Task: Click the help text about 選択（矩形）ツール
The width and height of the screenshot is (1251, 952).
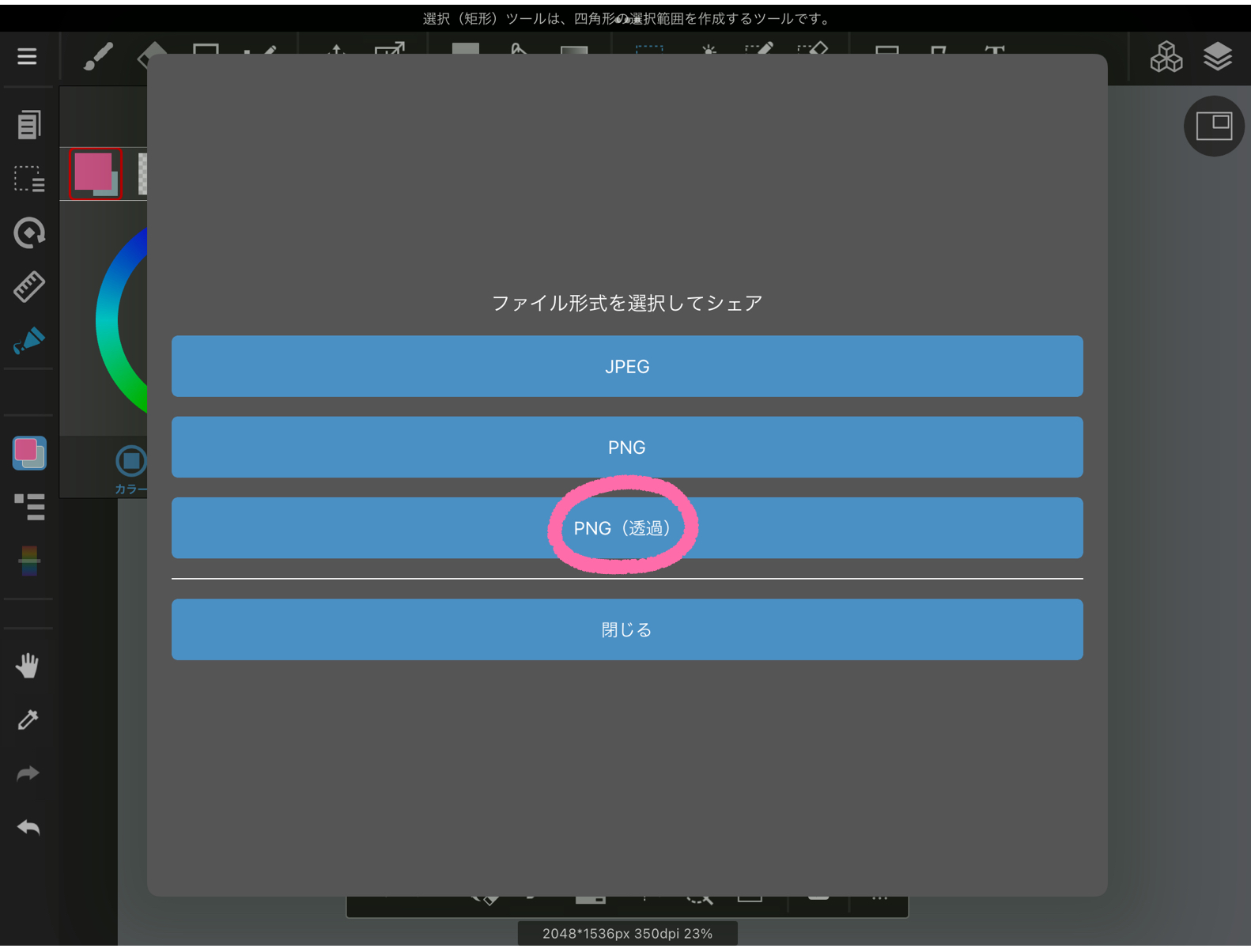Action: click(627, 18)
